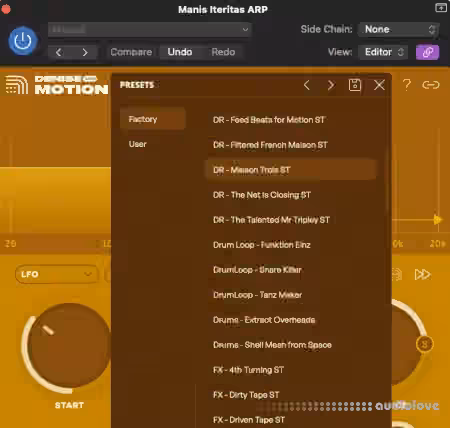Image resolution: width=450 pixels, height=428 pixels.
Task: Toggle the purple link button
Action: pos(427,52)
